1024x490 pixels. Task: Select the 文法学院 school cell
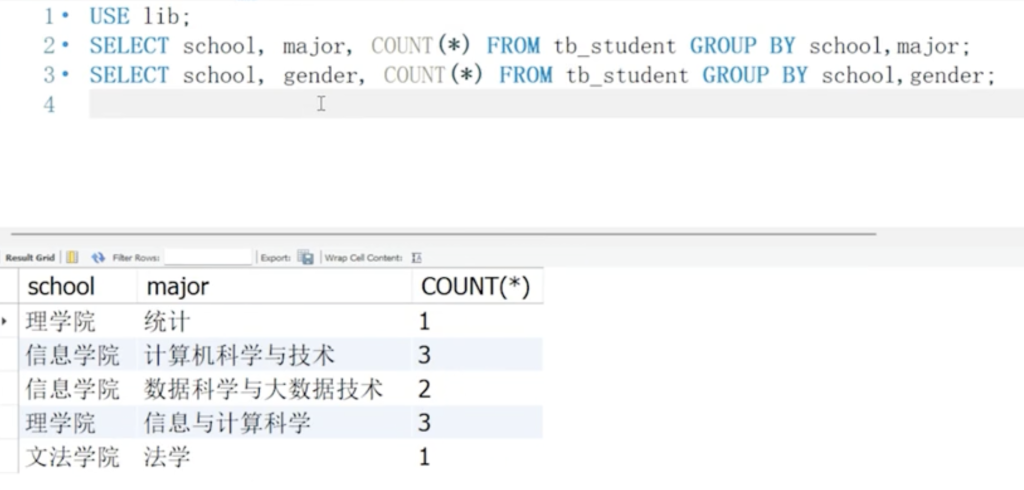72,457
